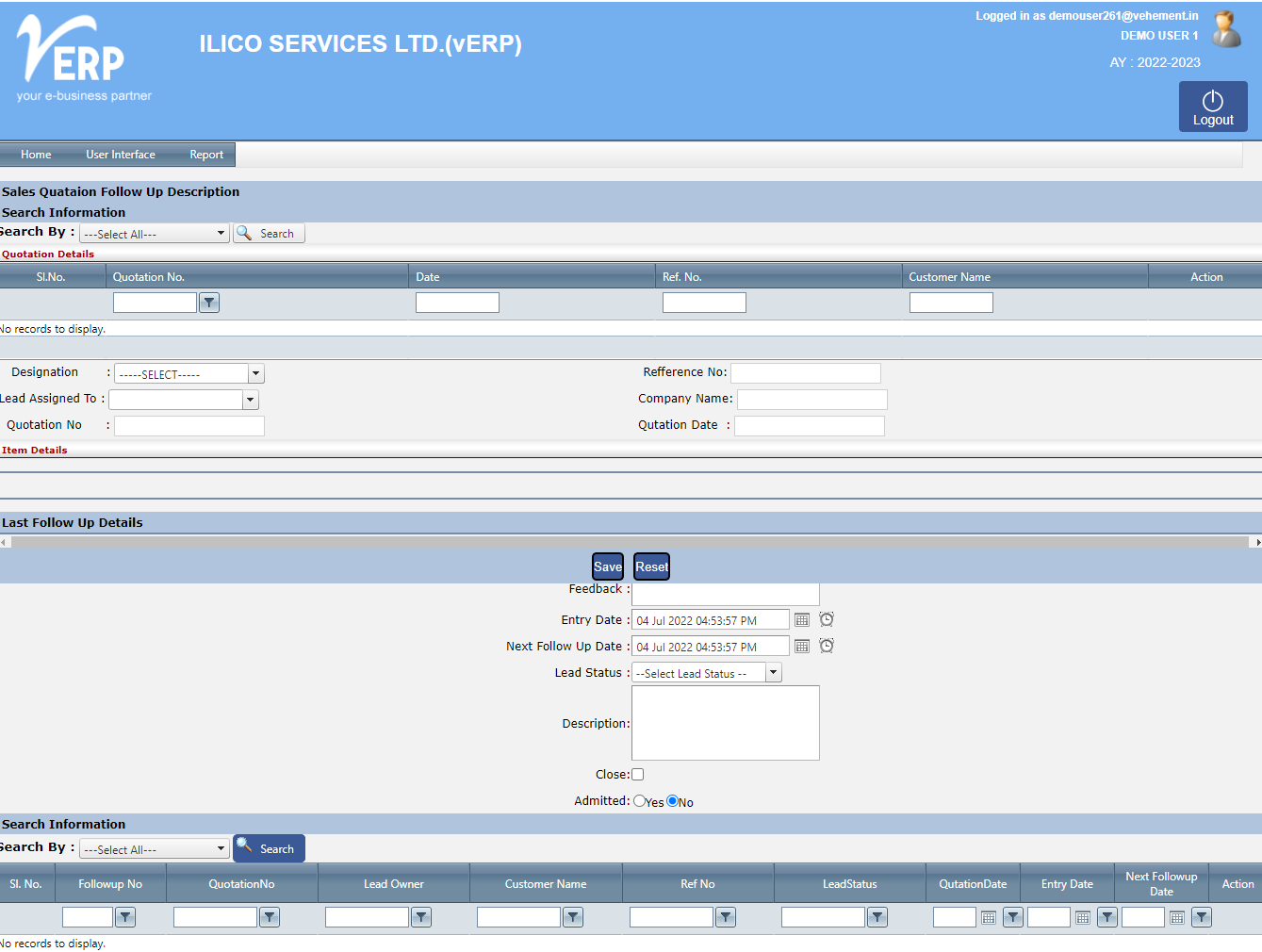Viewport: 1262px width, 952px height.
Task: Click the demo user avatar icon
Action: [1226, 29]
